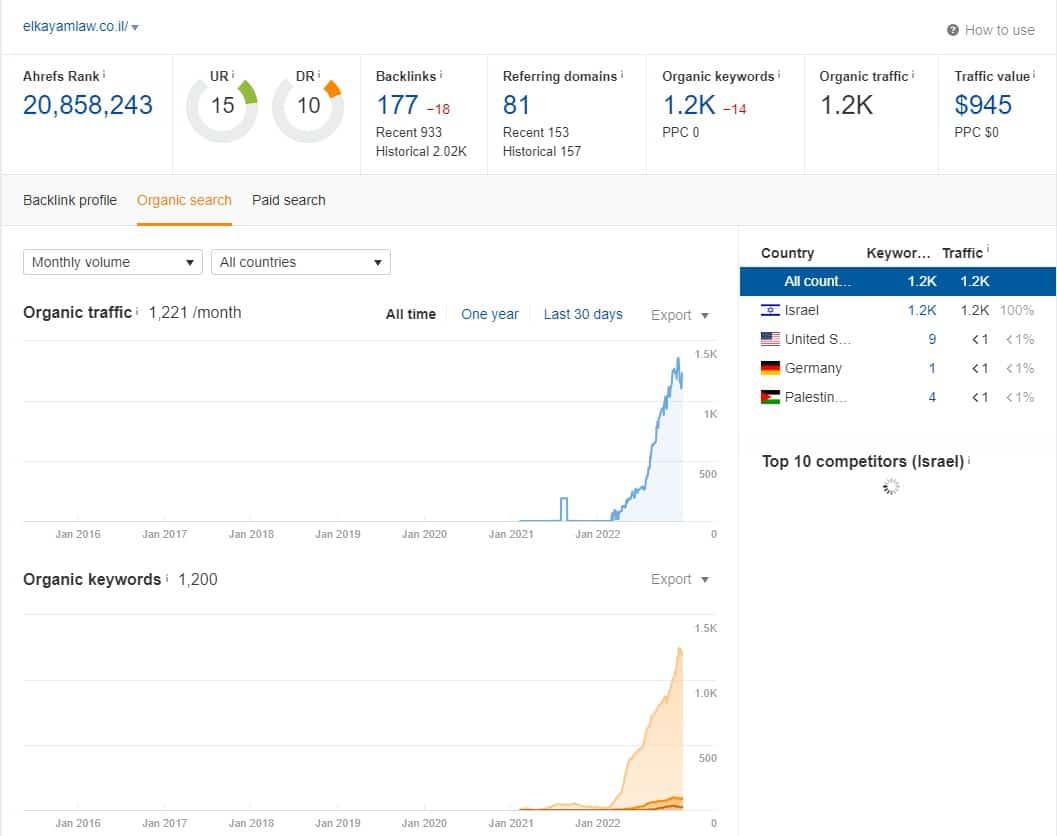This screenshot has height=836, width=1057.
Task: Click the Israel flag icon
Action: (770, 310)
